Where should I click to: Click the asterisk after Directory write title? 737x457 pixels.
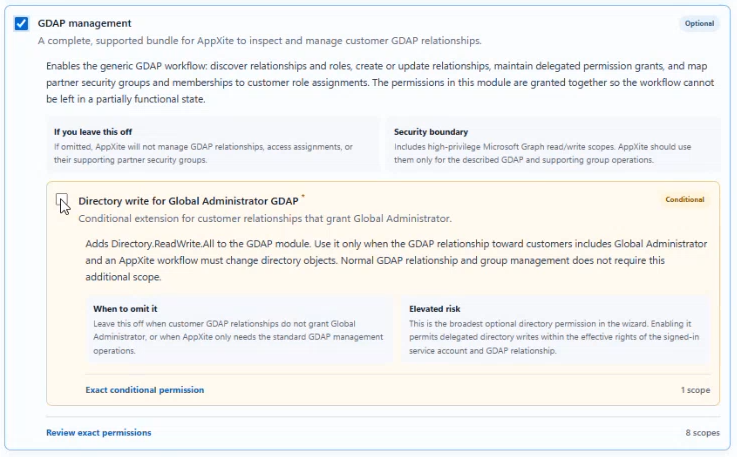coord(303,196)
